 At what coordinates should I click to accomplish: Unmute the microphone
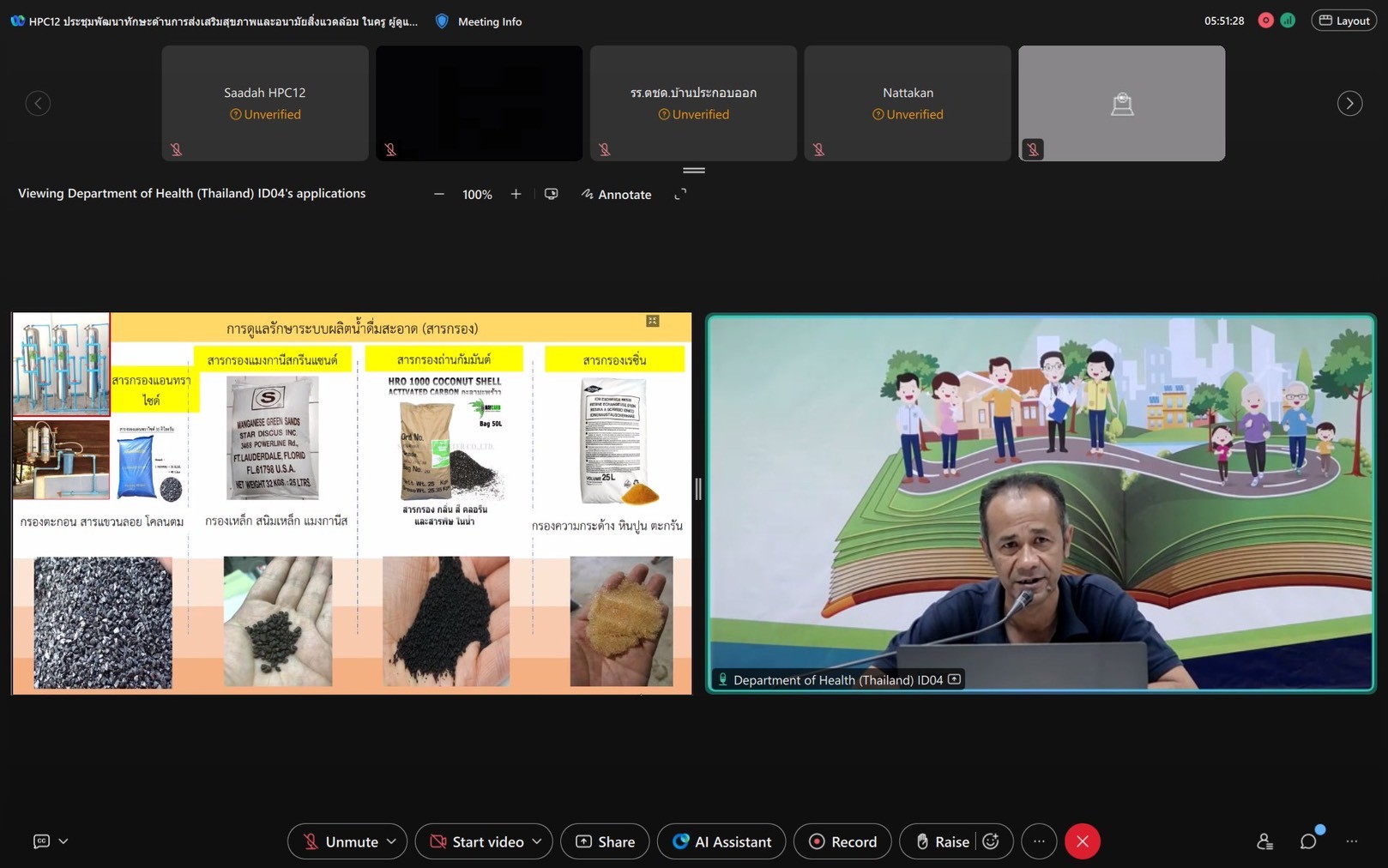[340, 841]
